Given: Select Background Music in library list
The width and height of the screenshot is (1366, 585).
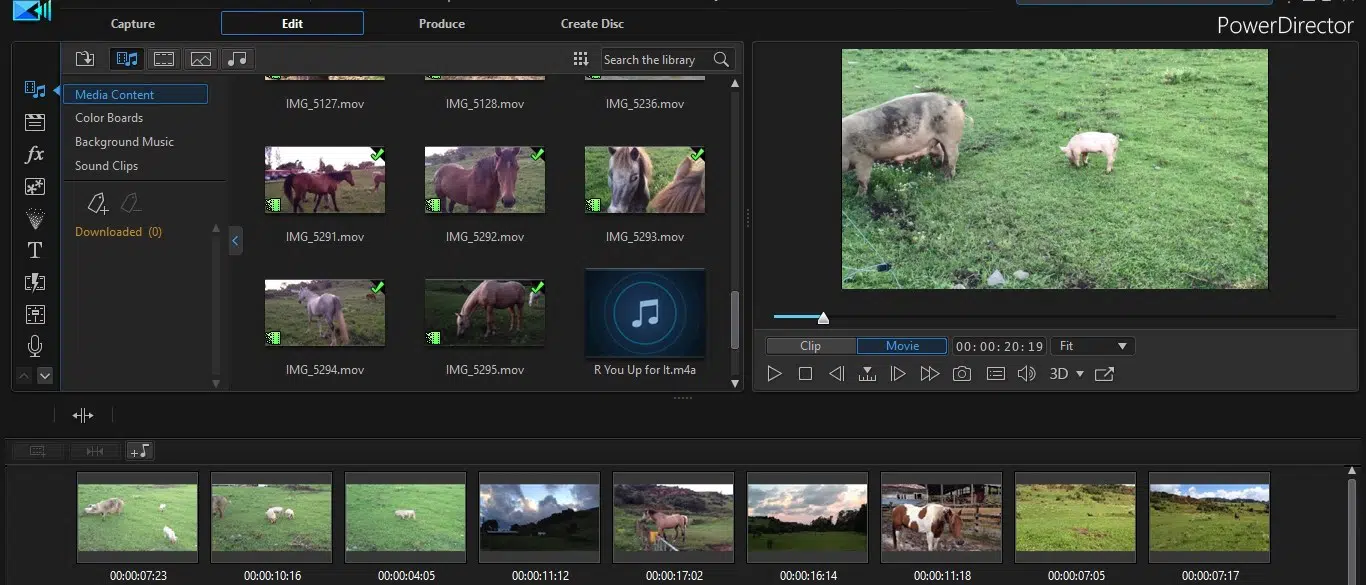Looking at the screenshot, I should coord(124,142).
